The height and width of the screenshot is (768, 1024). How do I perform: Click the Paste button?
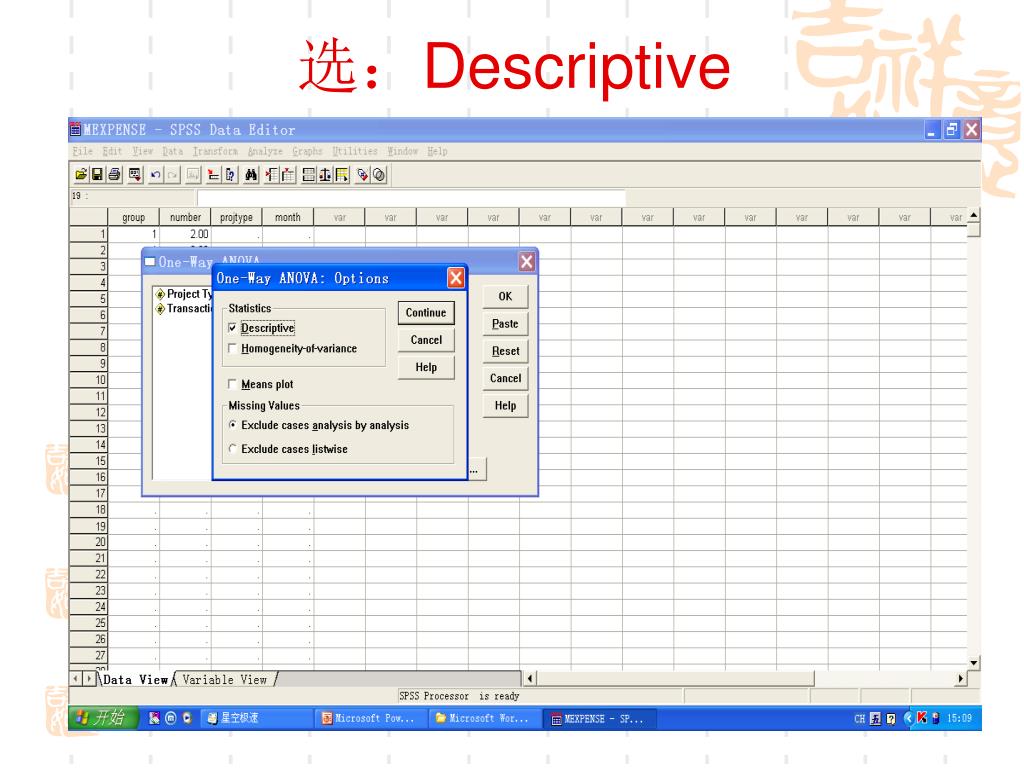505,324
